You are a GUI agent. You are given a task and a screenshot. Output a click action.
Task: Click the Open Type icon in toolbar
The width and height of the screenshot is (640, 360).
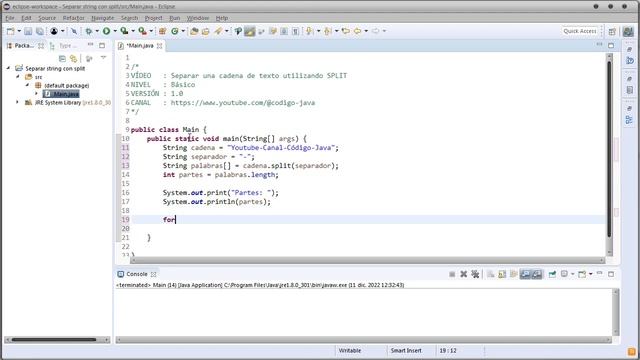[194, 31]
